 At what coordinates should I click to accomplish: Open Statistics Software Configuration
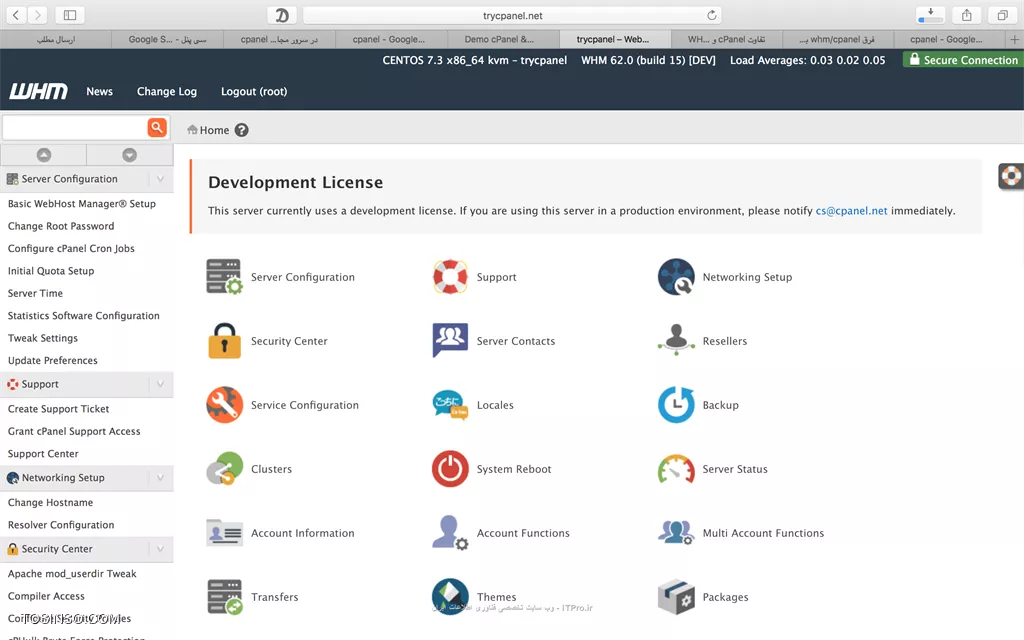84,315
